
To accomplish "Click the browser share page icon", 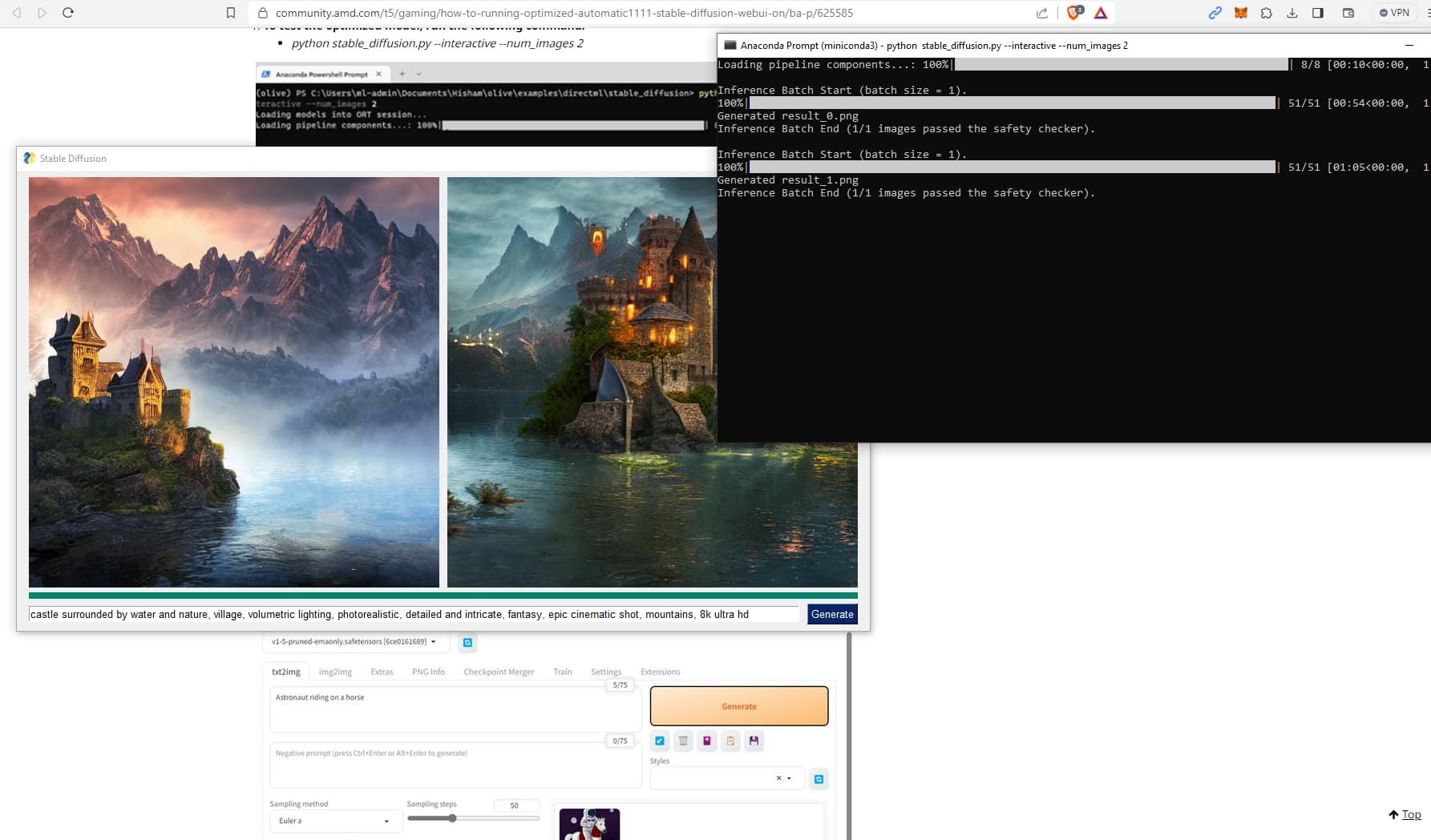I will (1042, 13).
